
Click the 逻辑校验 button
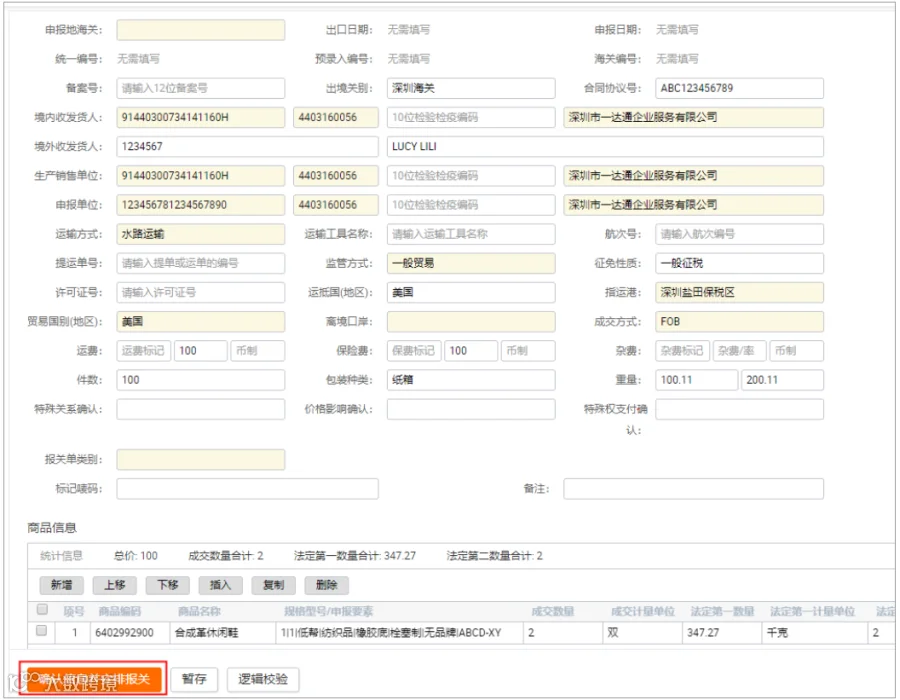pos(263,679)
